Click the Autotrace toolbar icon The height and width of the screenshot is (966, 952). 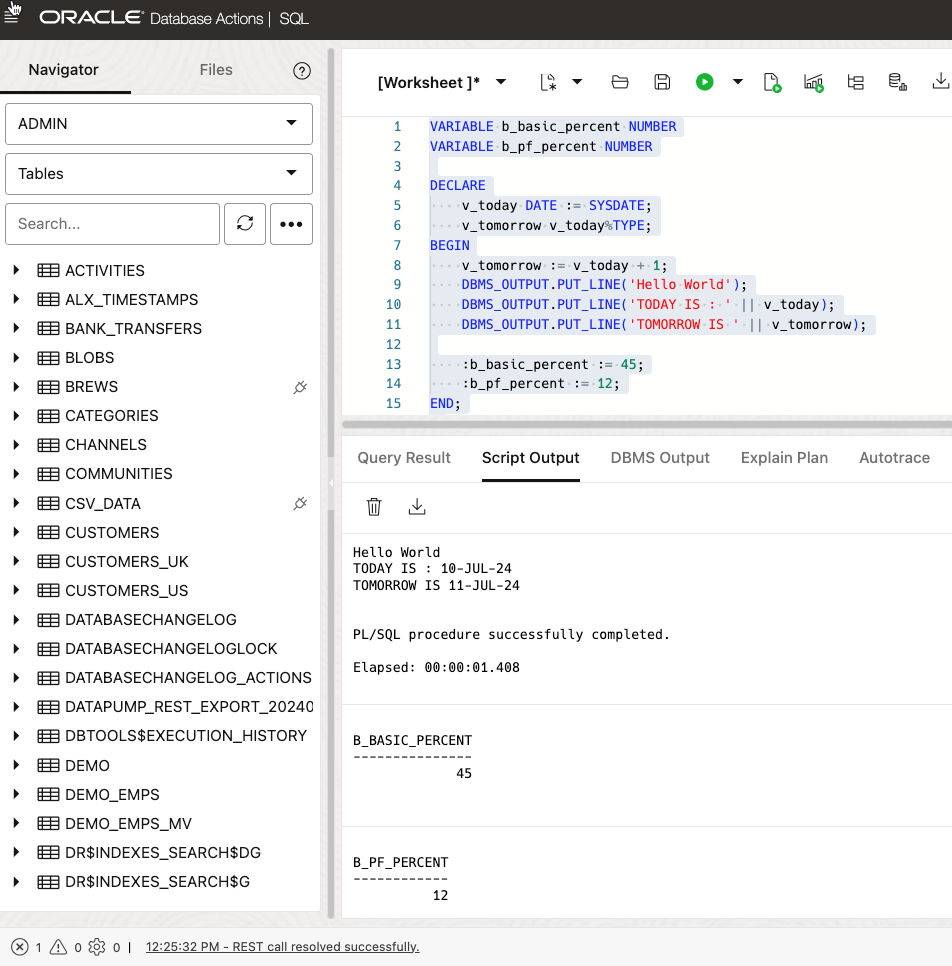855,82
